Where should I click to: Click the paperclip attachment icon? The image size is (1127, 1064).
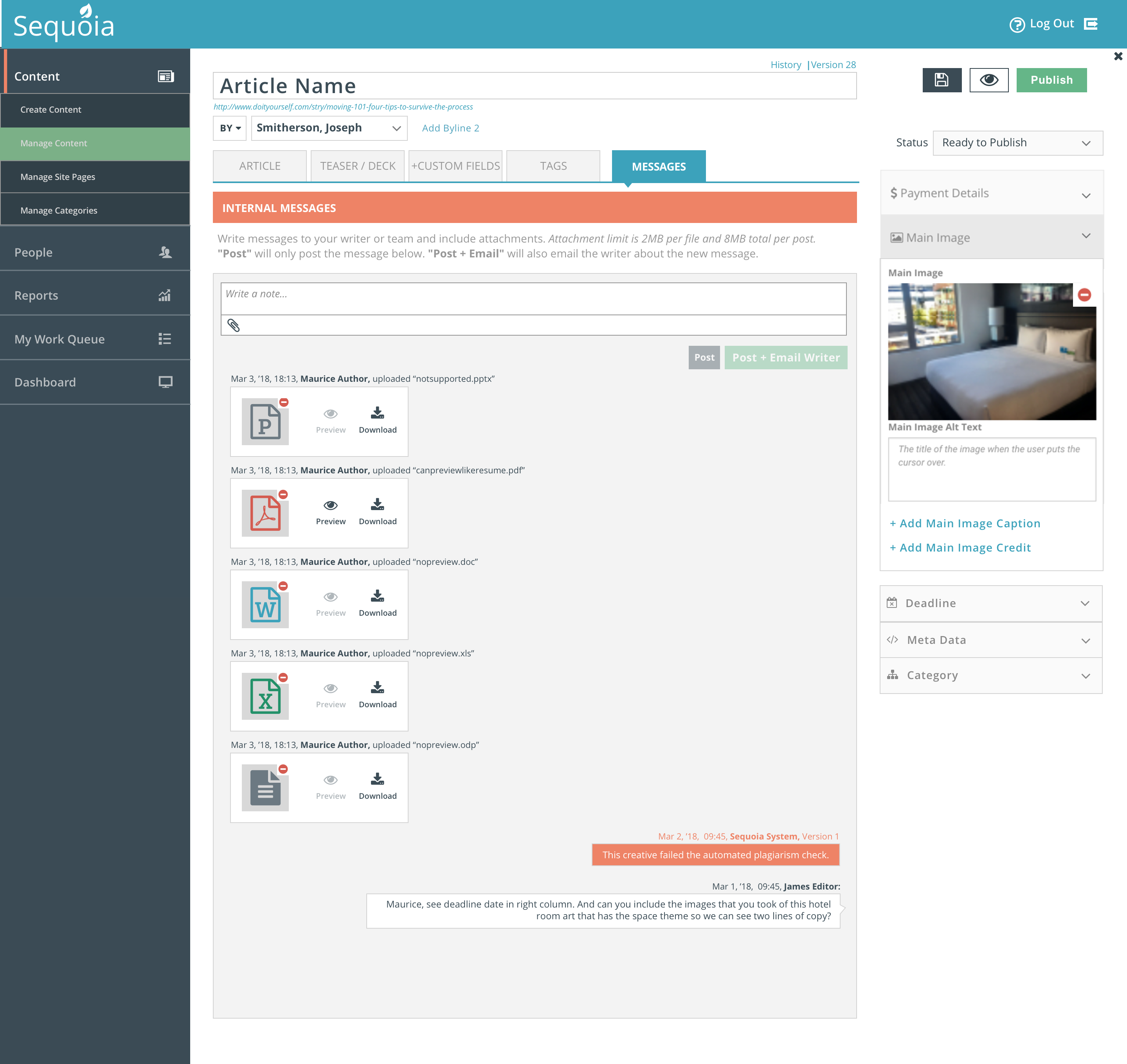pos(233,325)
